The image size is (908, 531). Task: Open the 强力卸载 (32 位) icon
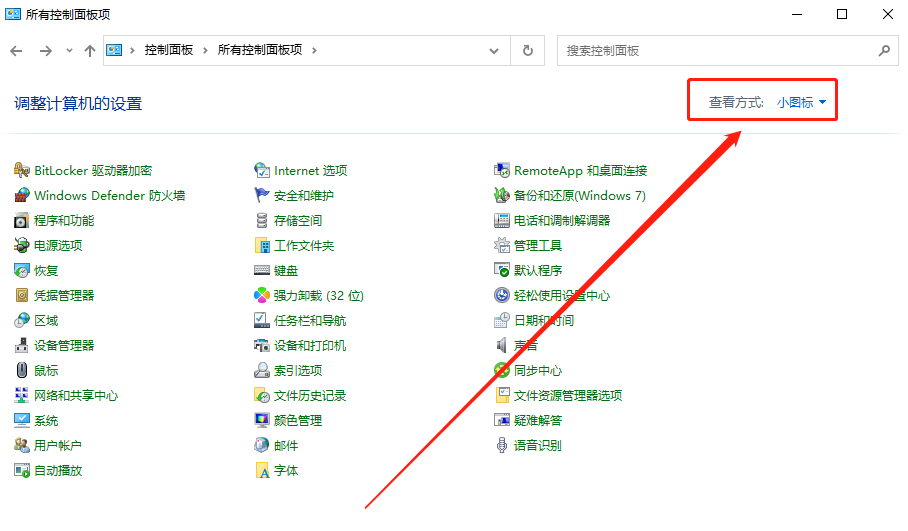coord(262,296)
